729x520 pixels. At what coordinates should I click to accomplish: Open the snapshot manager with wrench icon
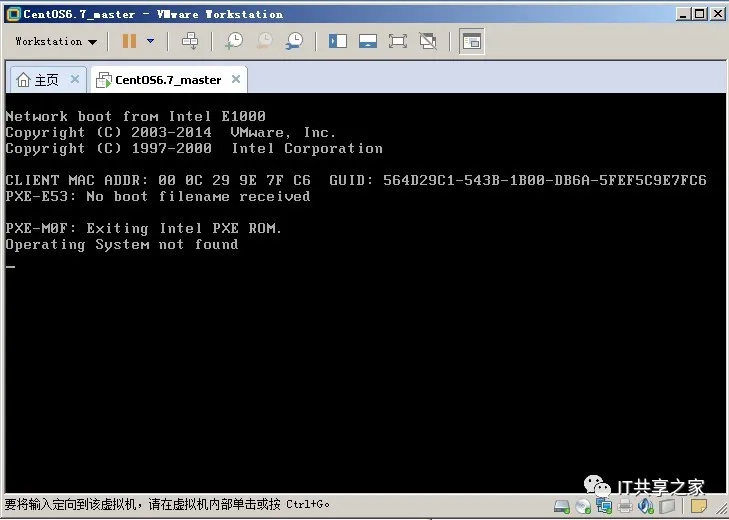click(294, 41)
